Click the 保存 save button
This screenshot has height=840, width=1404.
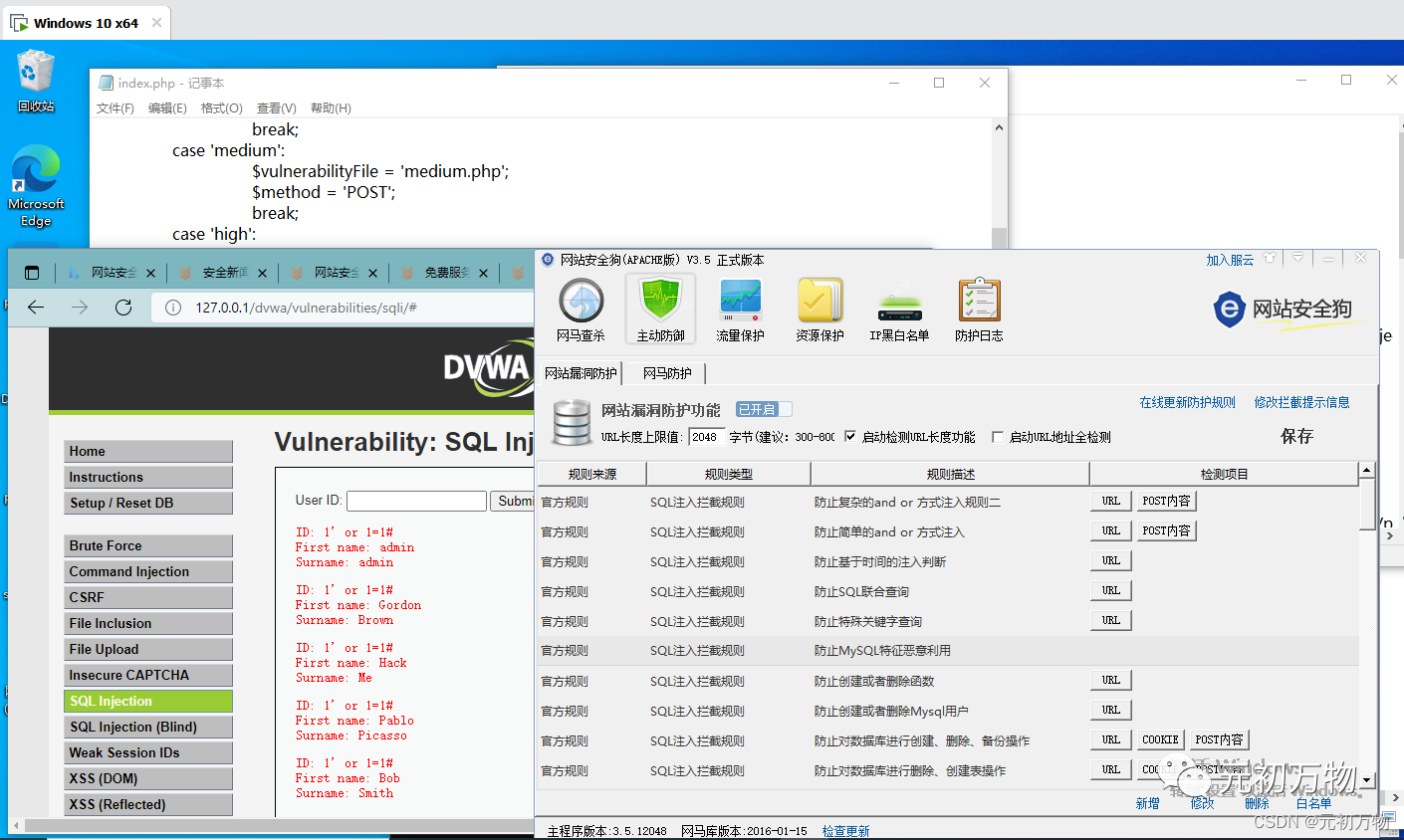1296,436
